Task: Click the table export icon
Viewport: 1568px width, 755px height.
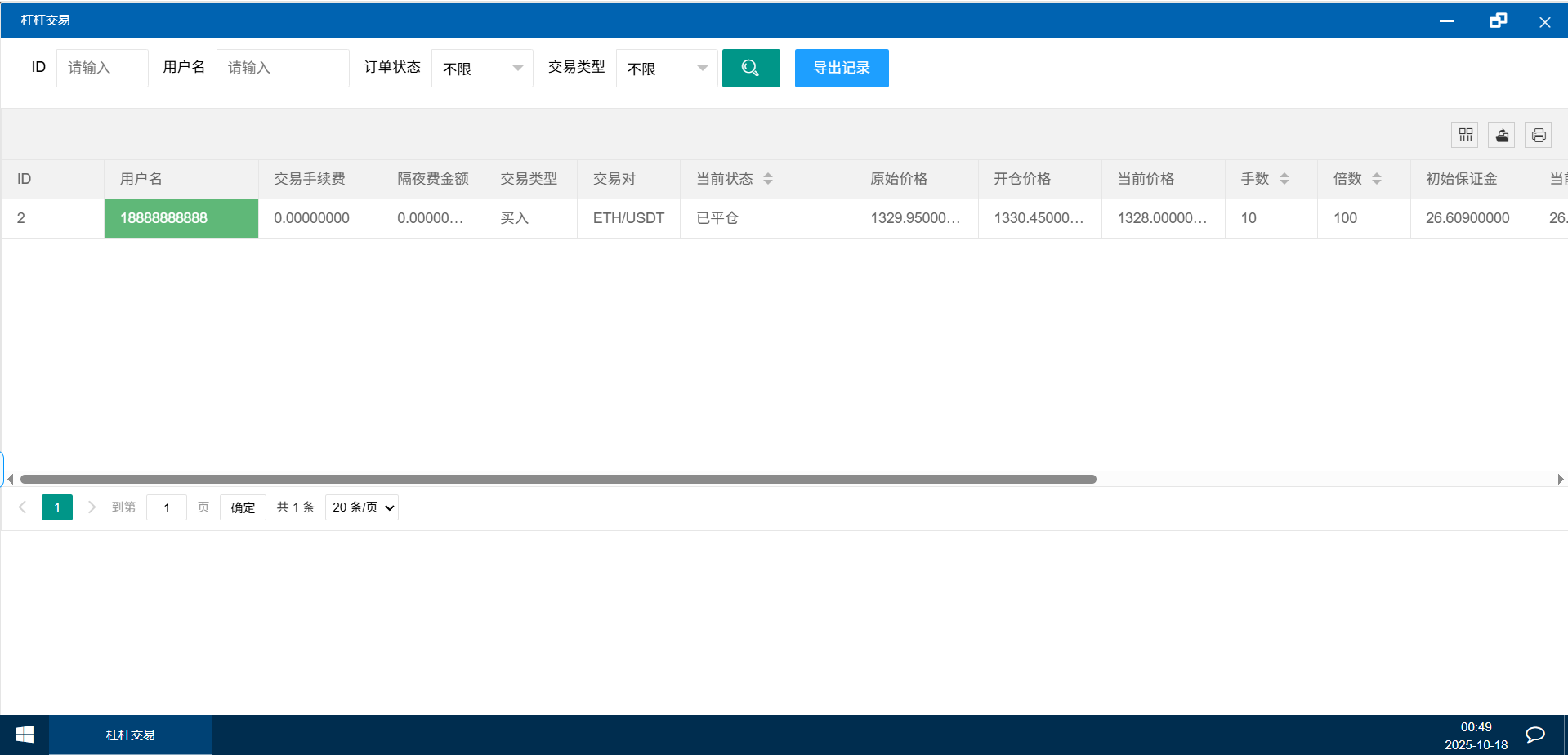Action: click(x=1502, y=135)
